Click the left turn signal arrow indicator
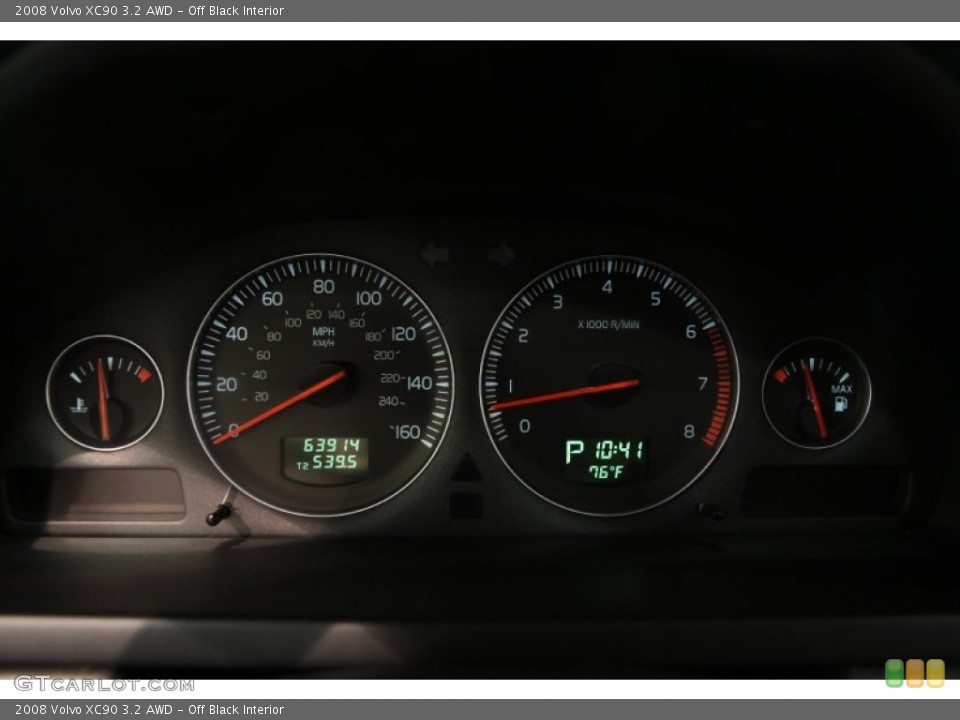Screen dimensions: 960x720 (x=434, y=254)
